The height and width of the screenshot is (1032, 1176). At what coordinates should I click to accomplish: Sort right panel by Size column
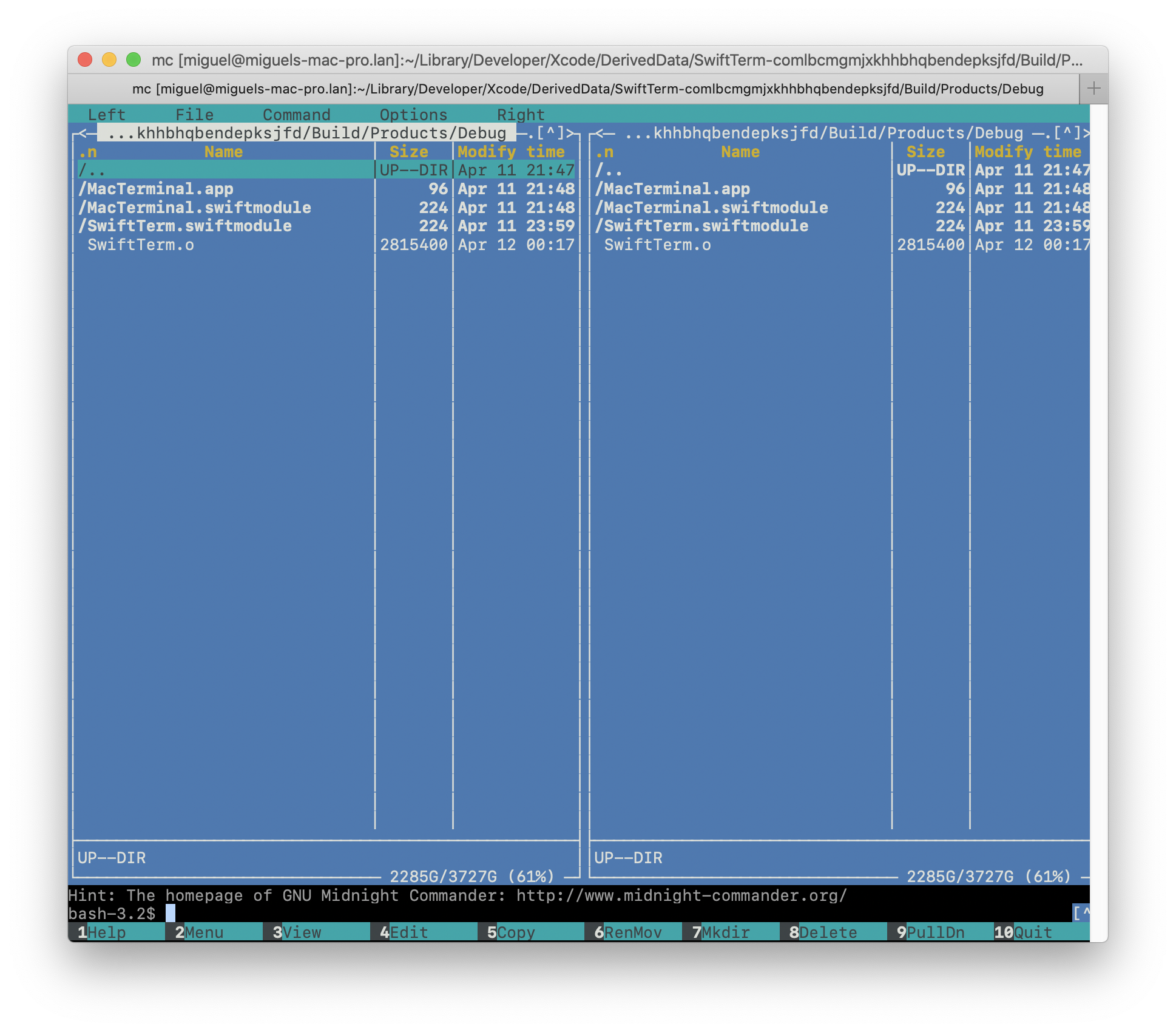pyautogui.click(x=926, y=152)
